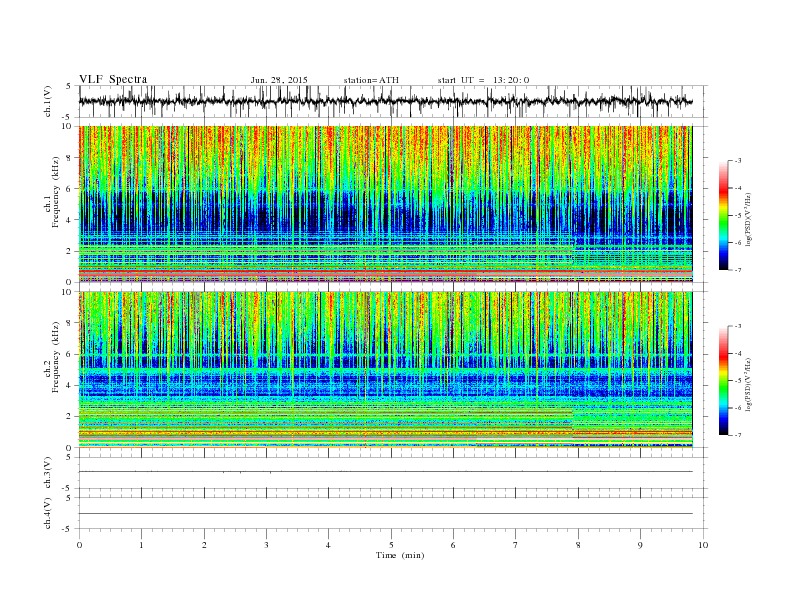This screenshot has width=792, height=612.
Task: Click the "-7" label on ch.2 colorbar
Action: 738,435
